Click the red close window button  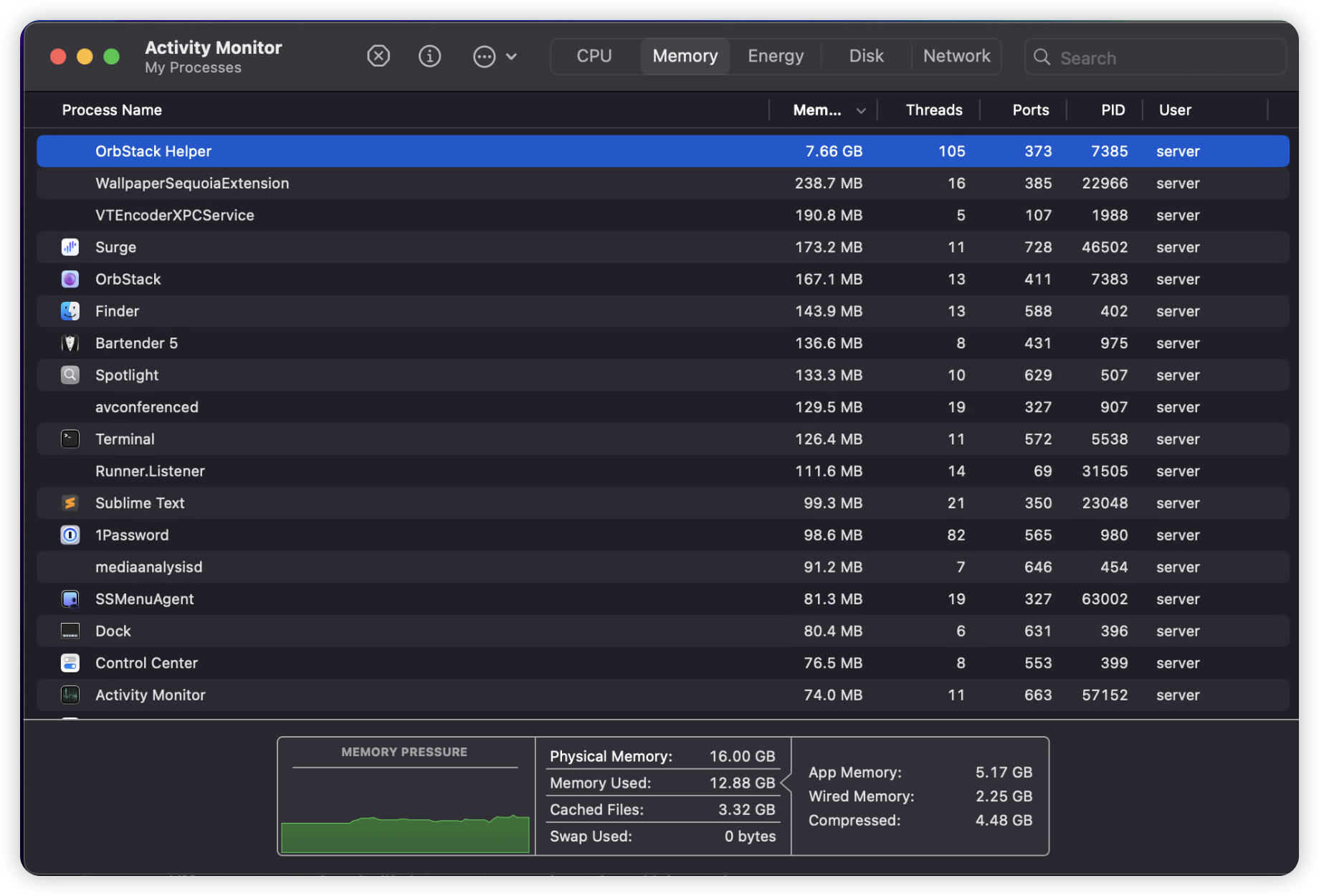pyautogui.click(x=58, y=57)
